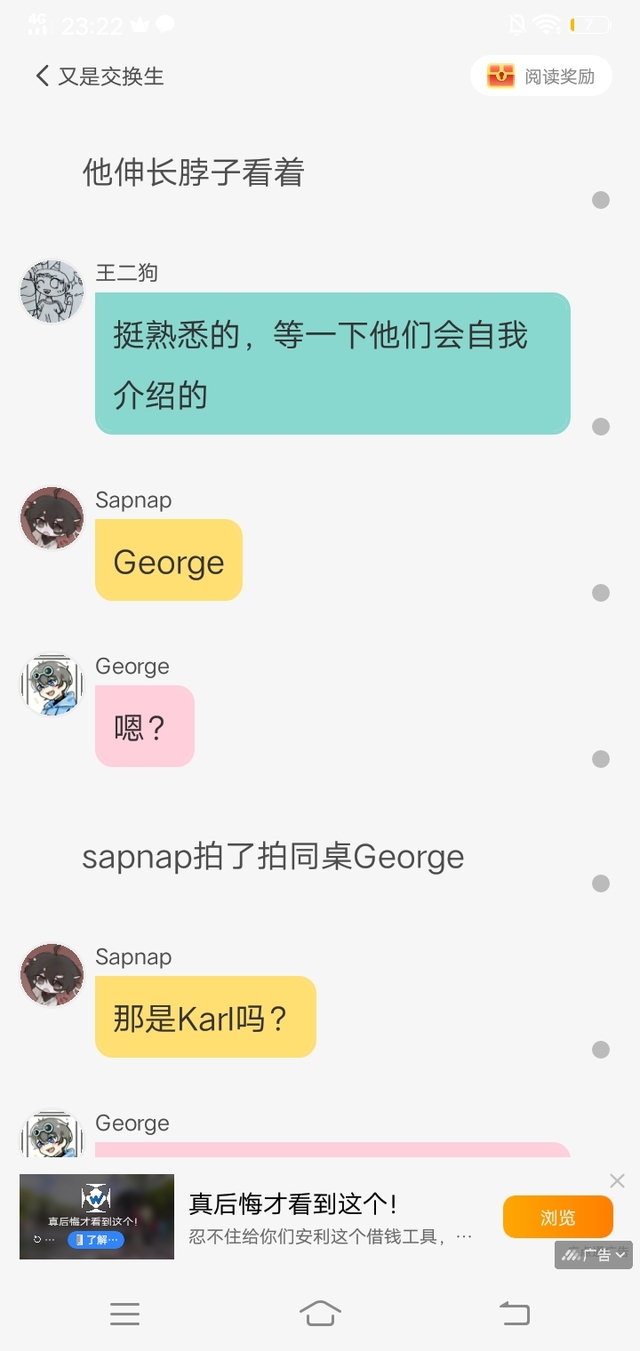Click the orange 浏览 ad button
Image resolution: width=640 pixels, height=1351 pixels.
(x=558, y=1217)
